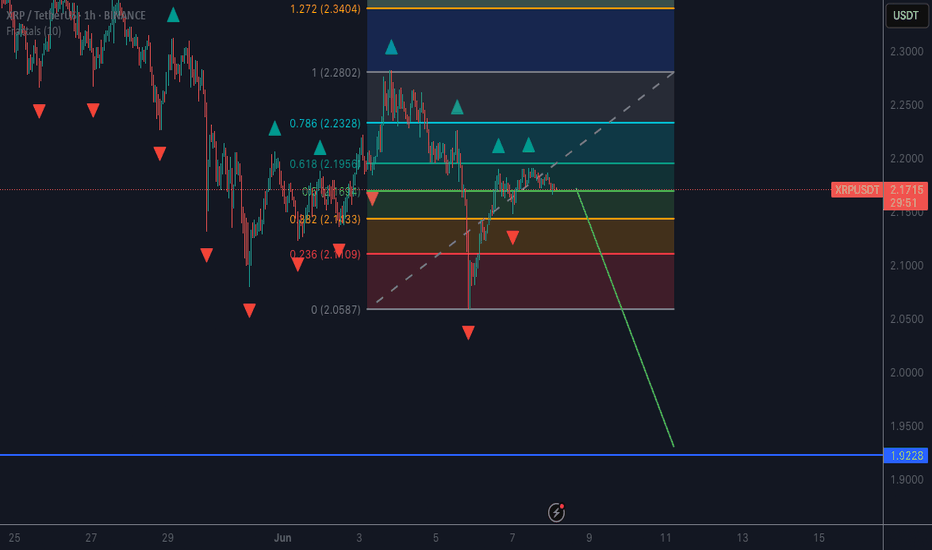This screenshot has width=932, height=550.
Task: Click the 11 date label on time axis
Action: click(666, 538)
